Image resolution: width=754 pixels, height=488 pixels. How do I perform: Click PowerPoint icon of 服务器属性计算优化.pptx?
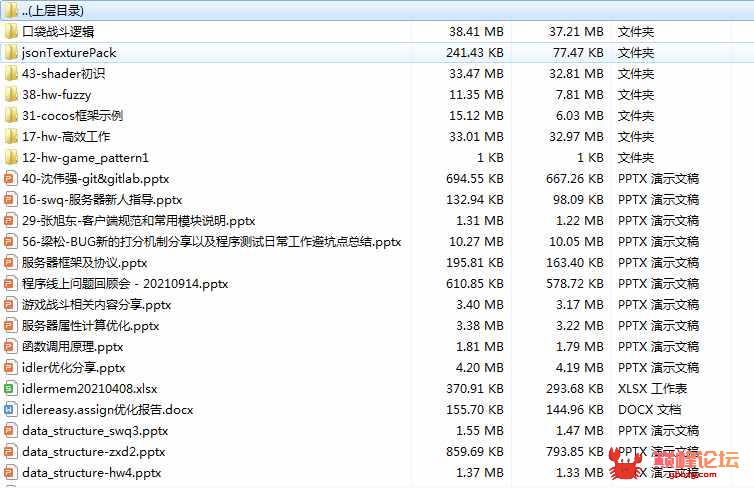[10, 325]
